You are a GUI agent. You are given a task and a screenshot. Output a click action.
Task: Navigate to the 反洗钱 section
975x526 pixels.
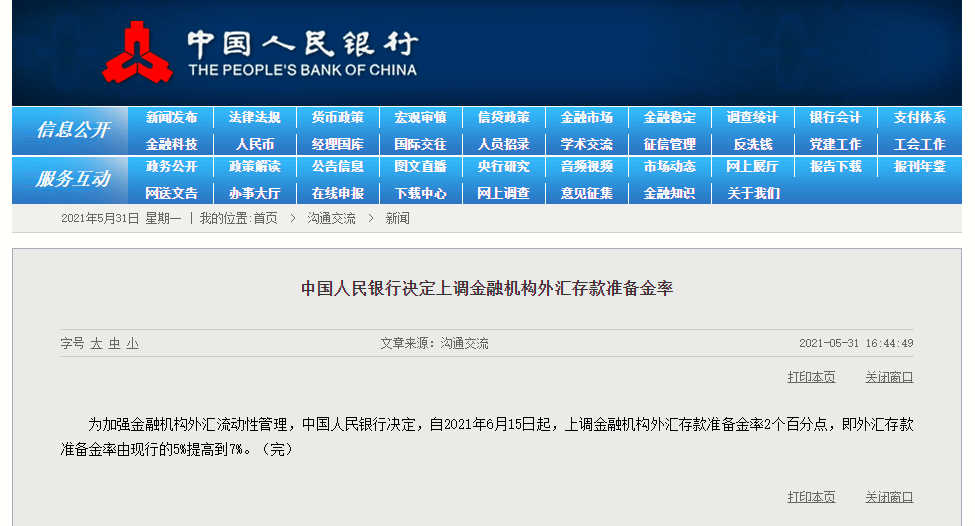[x=752, y=144]
